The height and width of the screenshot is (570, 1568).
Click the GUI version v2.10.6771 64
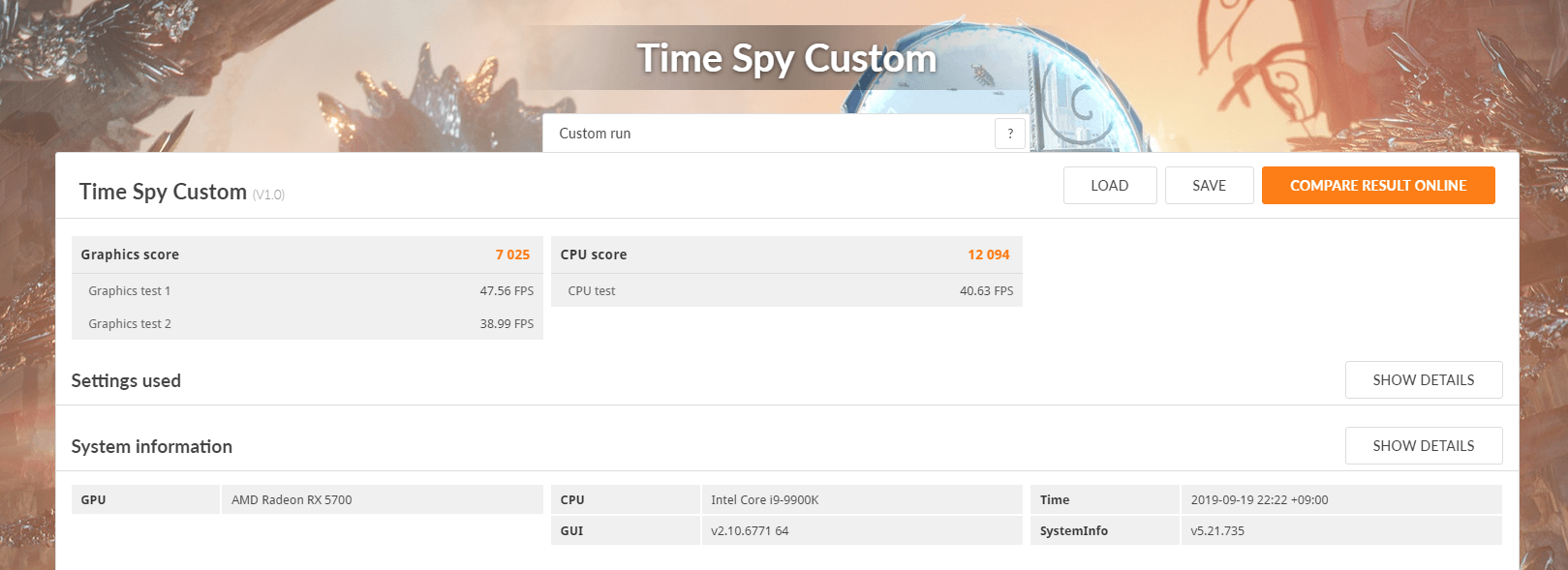coord(750,531)
